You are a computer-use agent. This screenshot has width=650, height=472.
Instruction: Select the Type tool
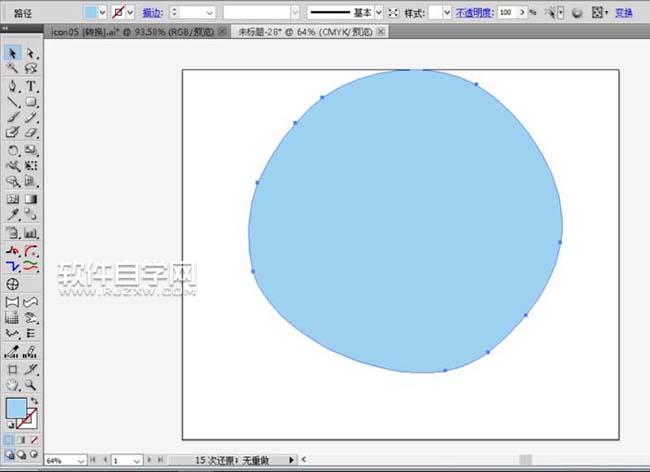(x=31, y=86)
